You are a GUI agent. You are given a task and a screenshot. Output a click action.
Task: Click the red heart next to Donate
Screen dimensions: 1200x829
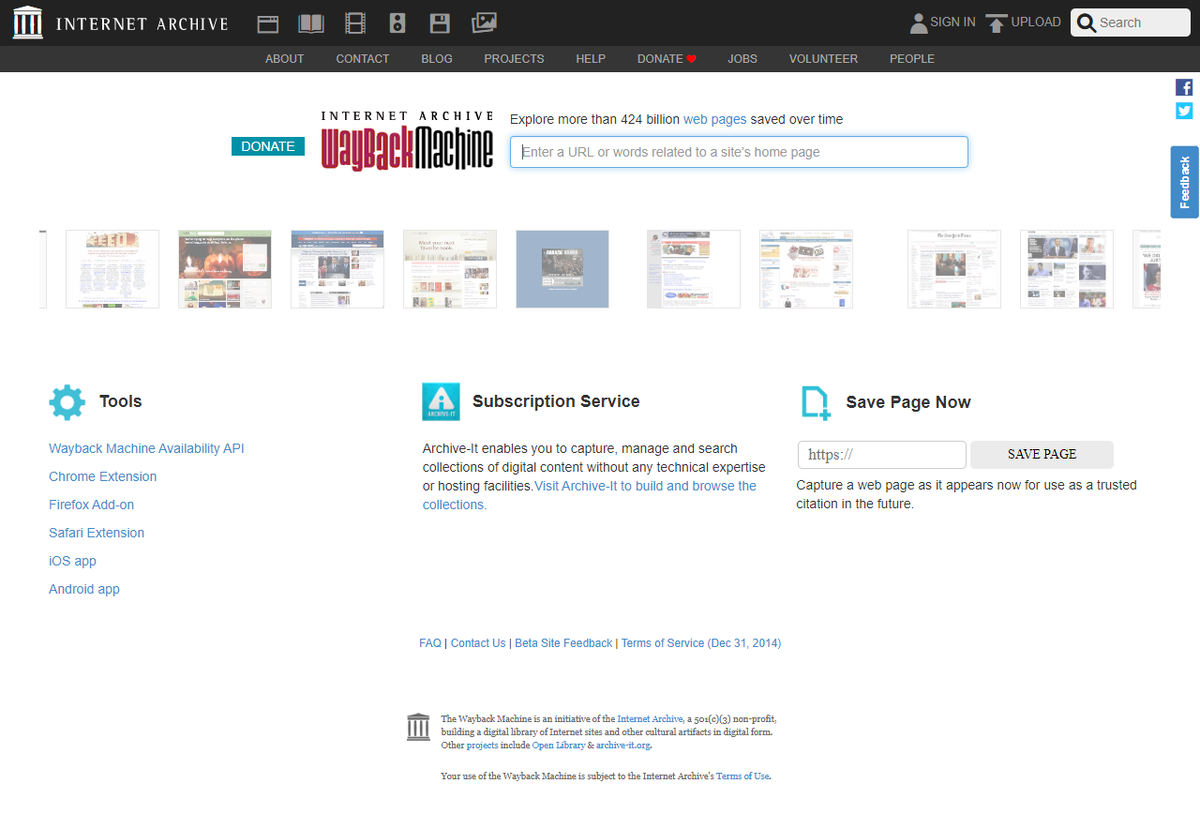click(691, 59)
